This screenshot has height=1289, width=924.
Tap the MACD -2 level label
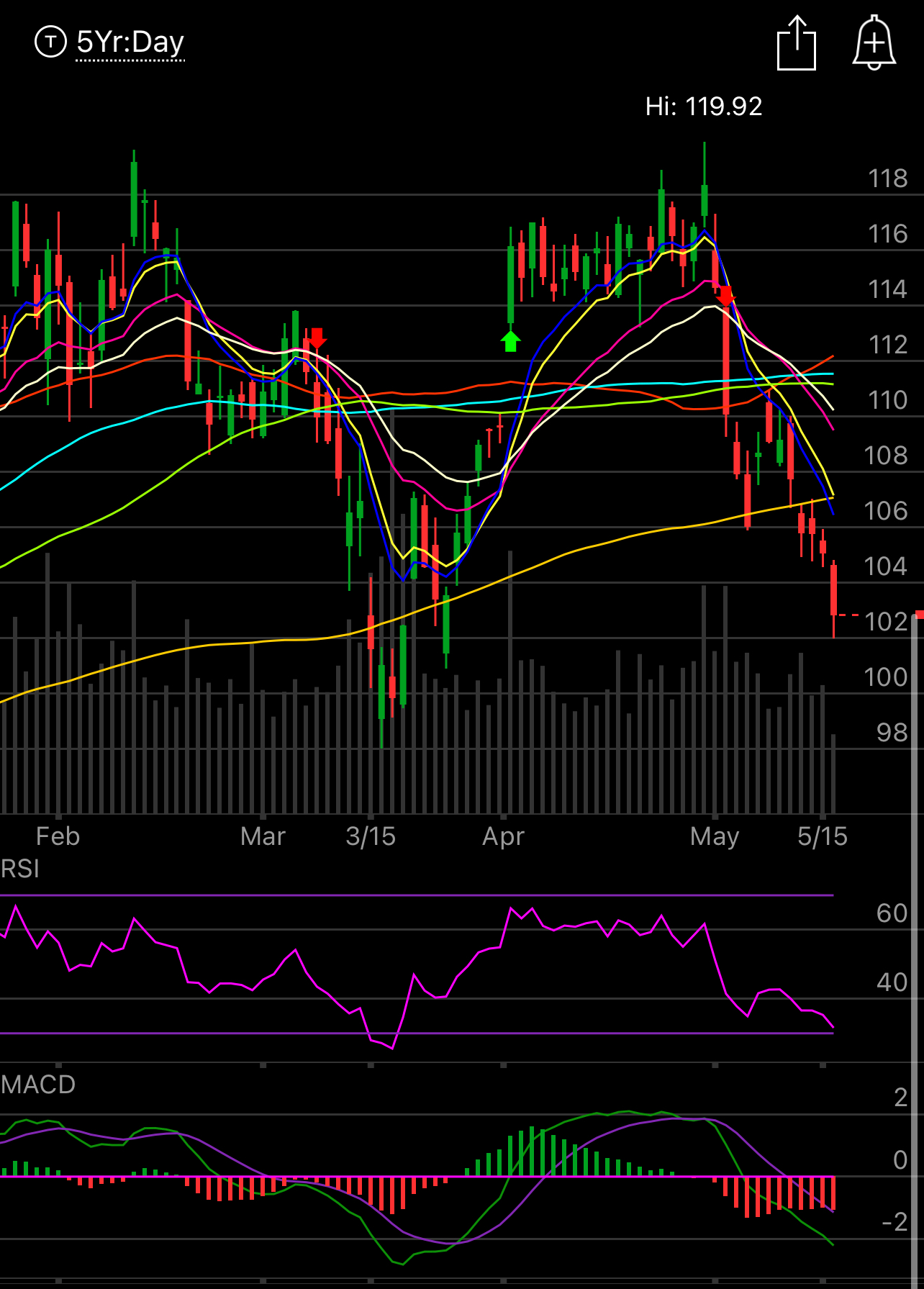coord(894,1222)
